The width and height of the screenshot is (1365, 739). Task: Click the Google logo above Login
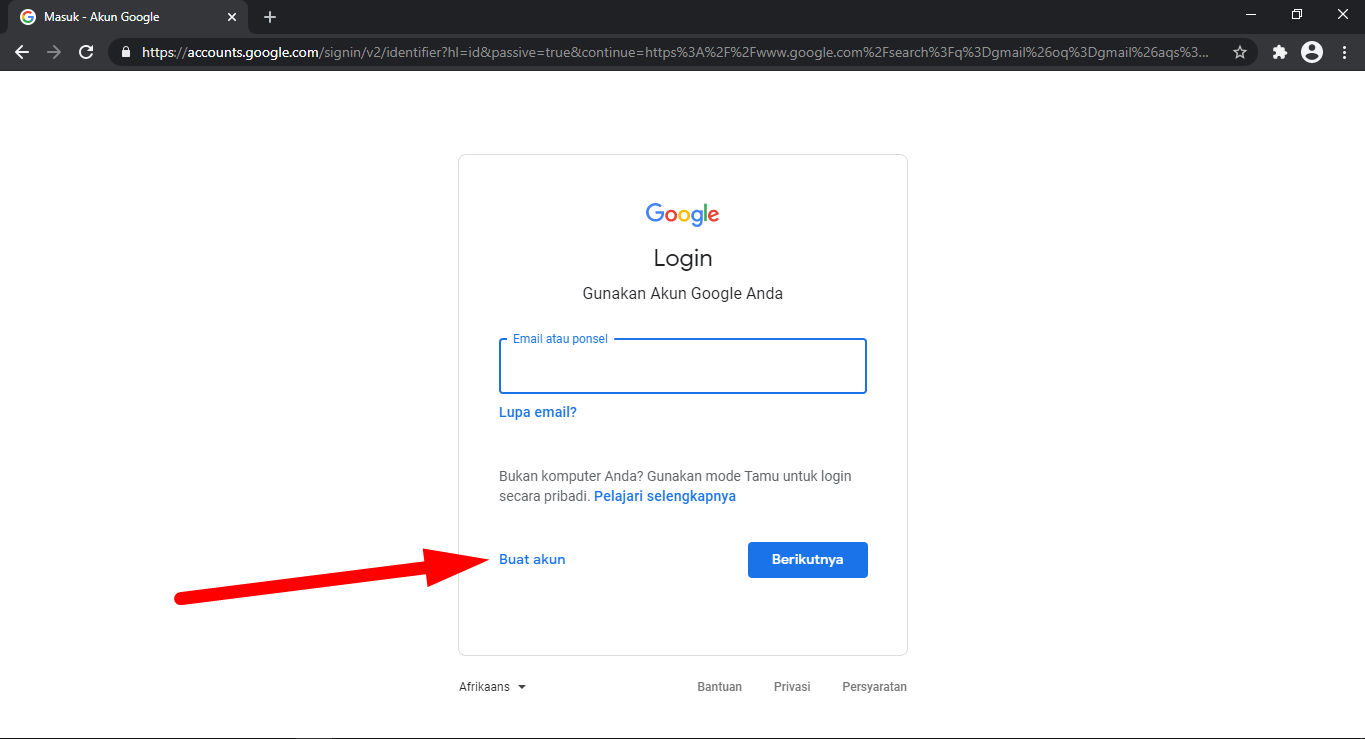click(682, 213)
